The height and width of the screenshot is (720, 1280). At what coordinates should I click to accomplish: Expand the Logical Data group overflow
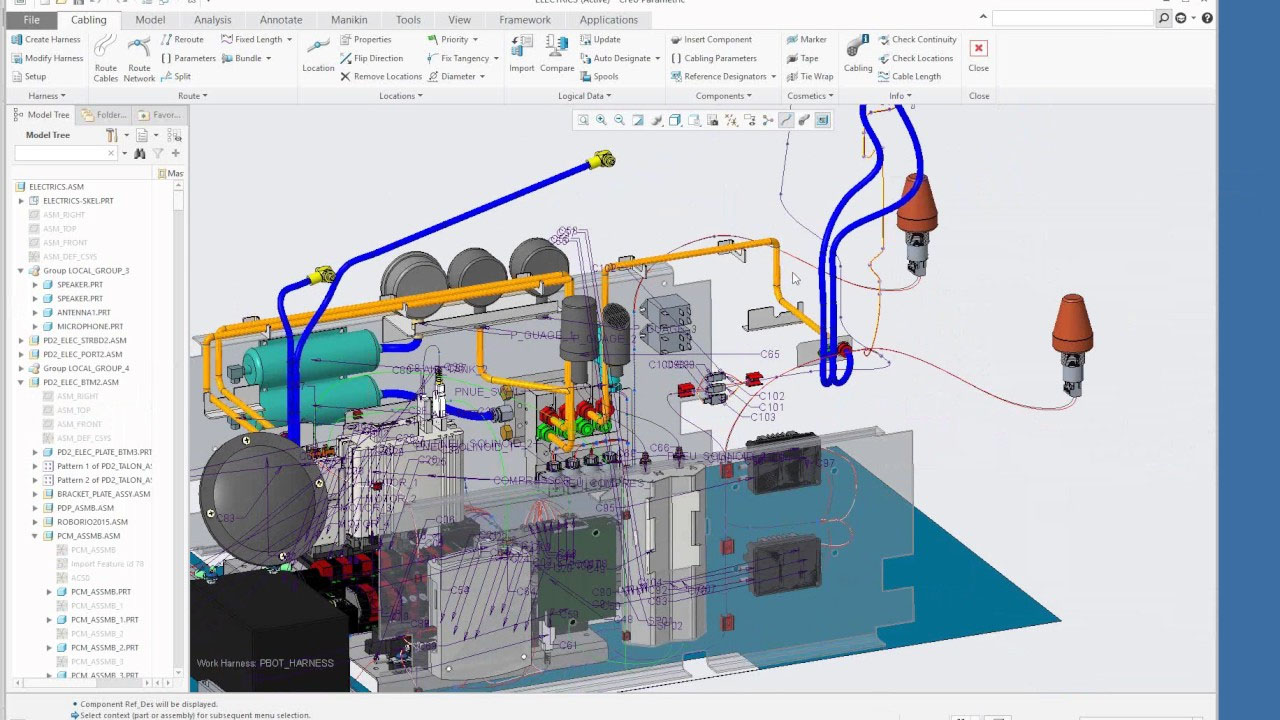pyautogui.click(x=585, y=96)
